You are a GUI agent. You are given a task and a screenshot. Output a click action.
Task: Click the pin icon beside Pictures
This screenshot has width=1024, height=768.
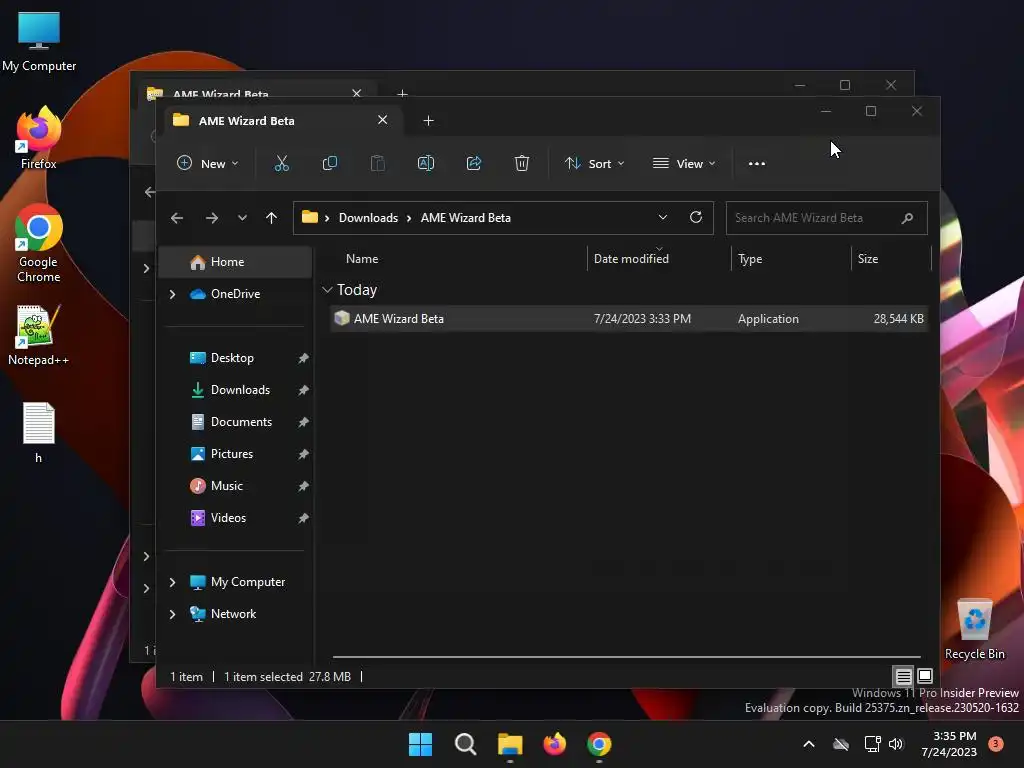pos(303,454)
